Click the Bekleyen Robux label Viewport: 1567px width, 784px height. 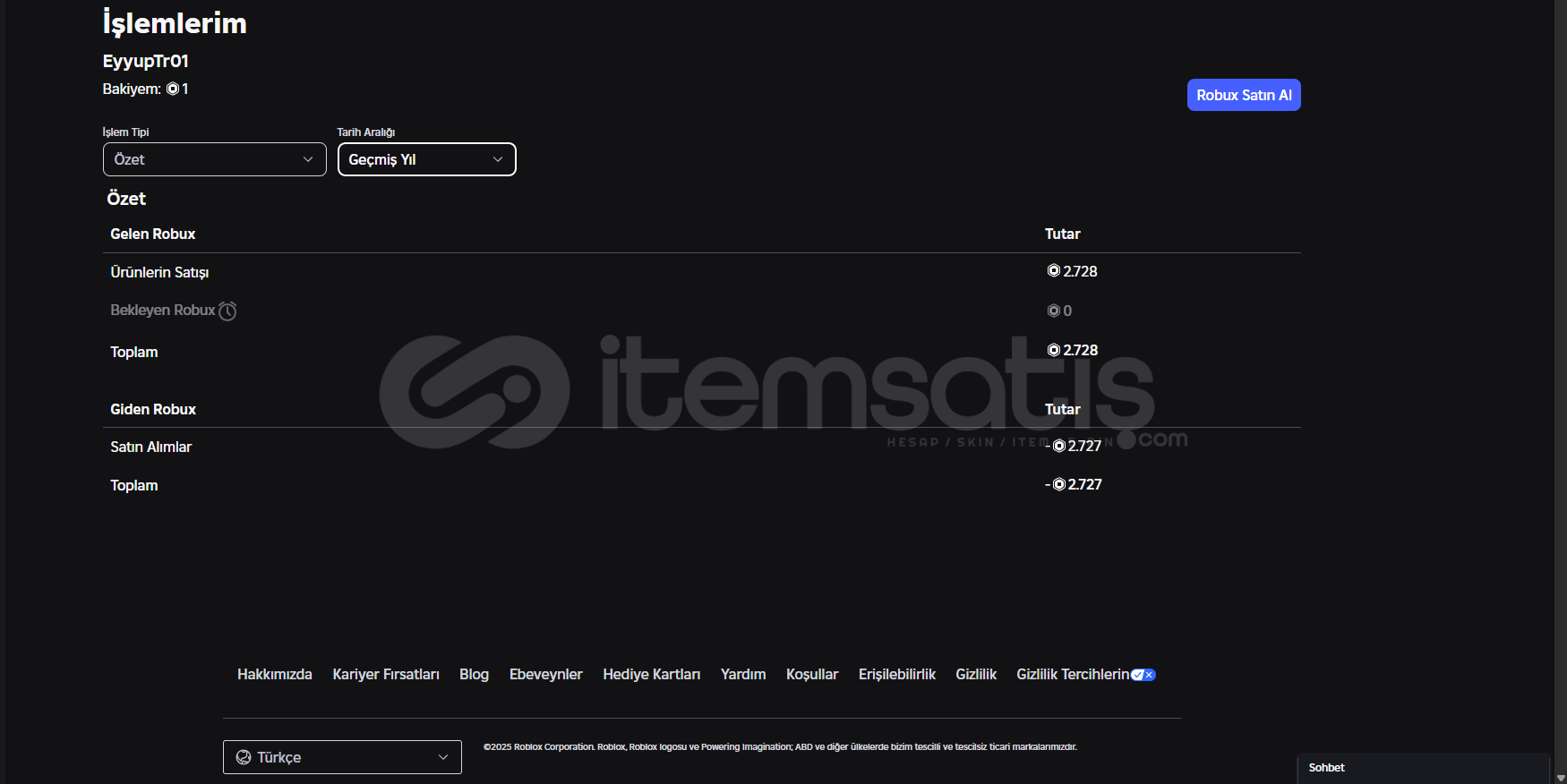click(163, 310)
